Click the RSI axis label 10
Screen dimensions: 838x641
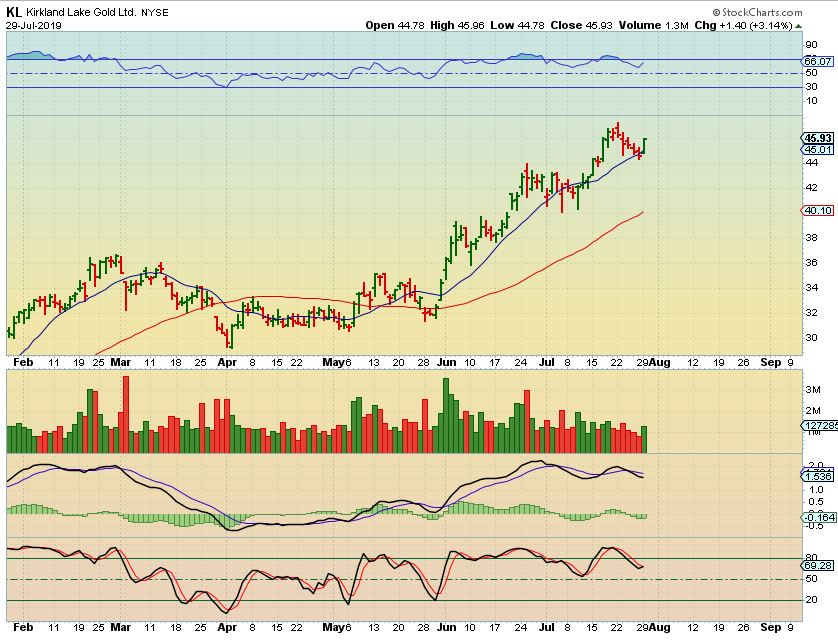pyautogui.click(x=811, y=101)
